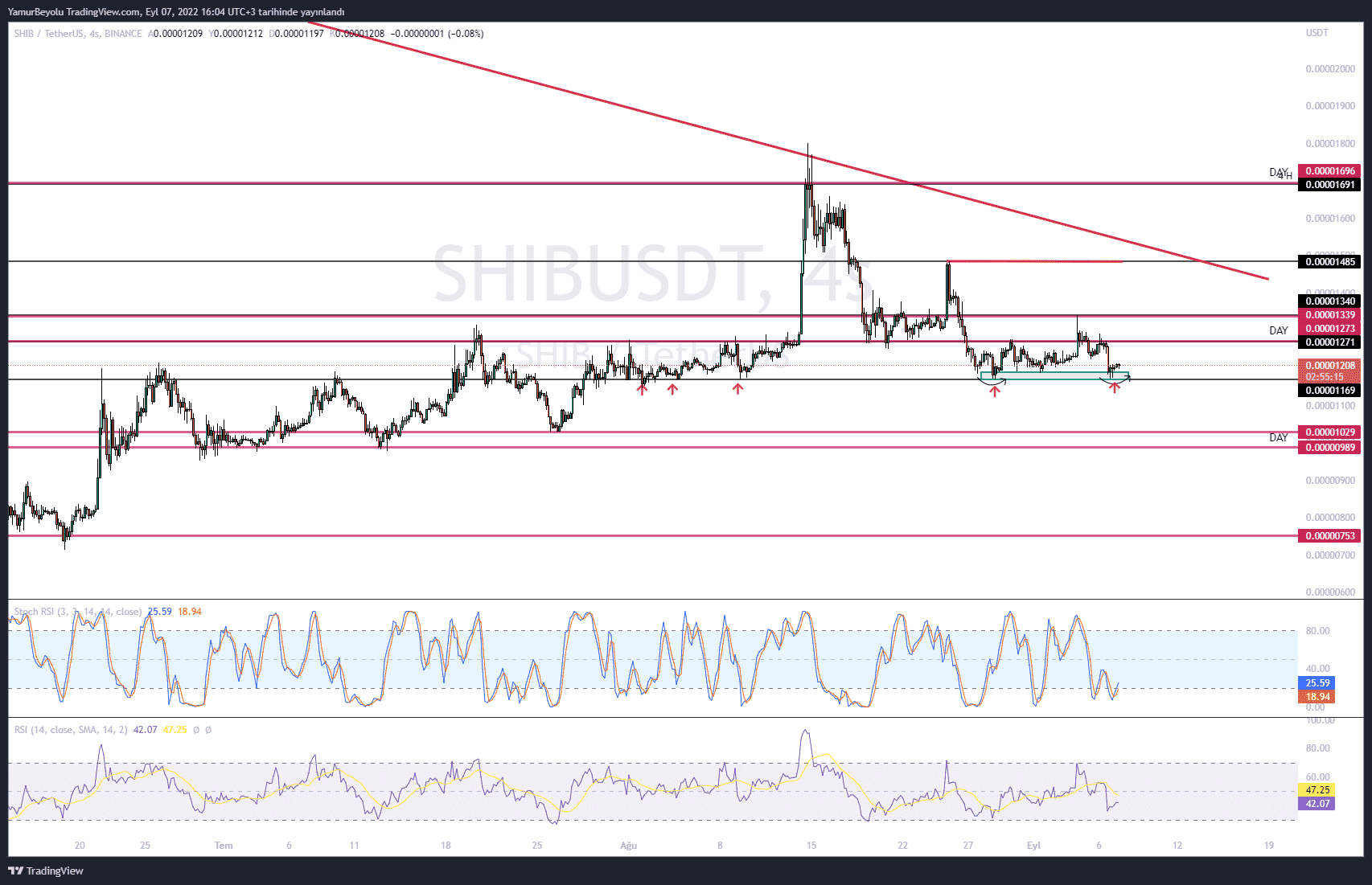Click the Eyl date label on time axis
Image resolution: width=1372 pixels, height=885 pixels.
1033,846
